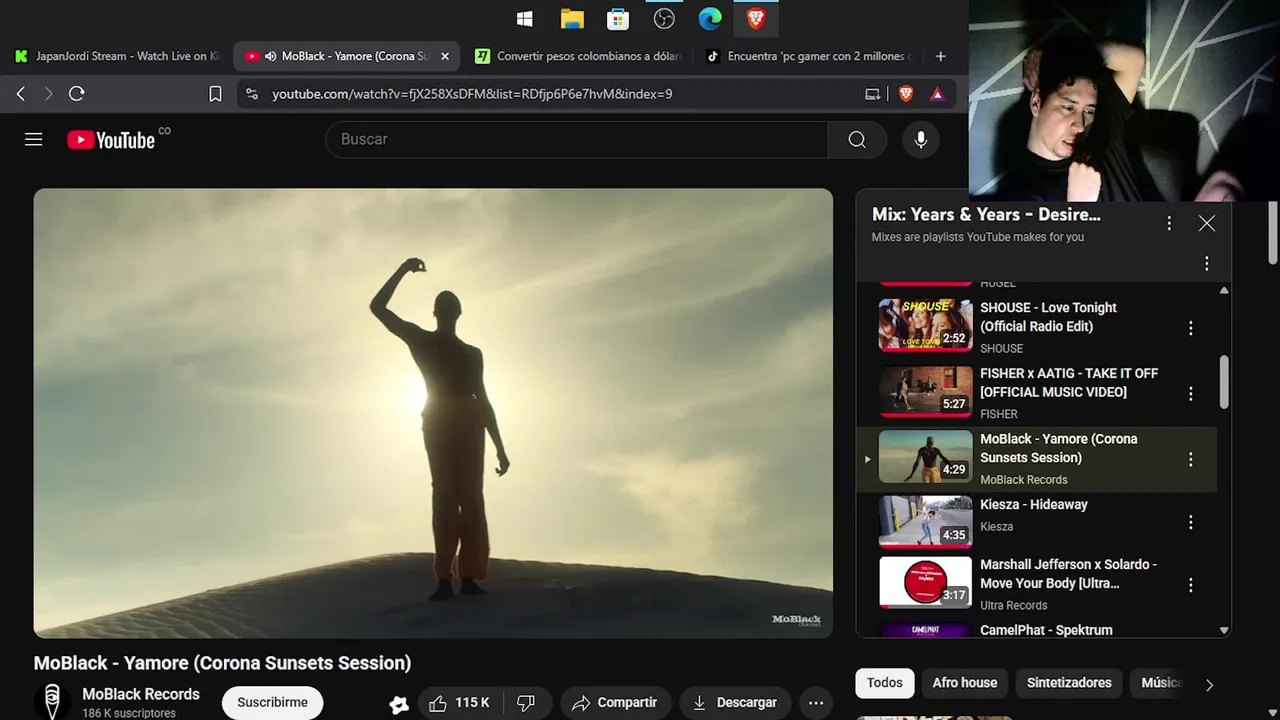Viewport: 1280px width, 720px height.
Task: Open the YouTube guide hamburger menu
Action: click(x=34, y=140)
